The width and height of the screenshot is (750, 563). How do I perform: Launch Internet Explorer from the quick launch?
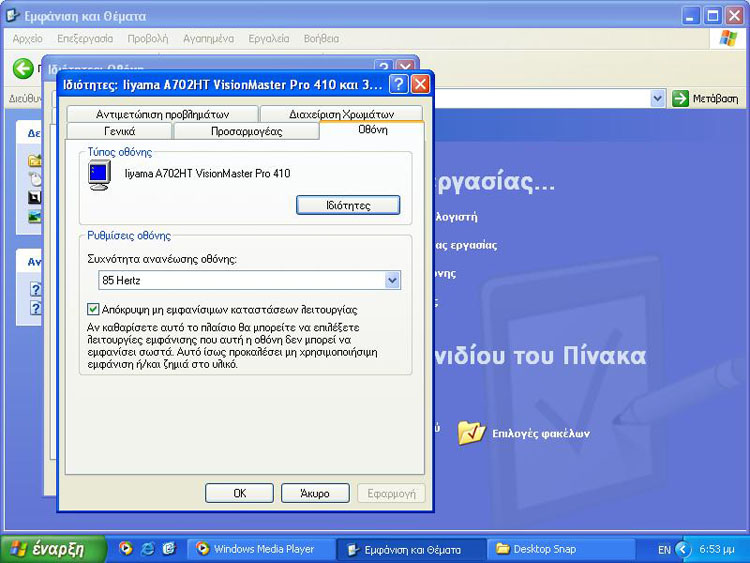pyautogui.click(x=147, y=548)
